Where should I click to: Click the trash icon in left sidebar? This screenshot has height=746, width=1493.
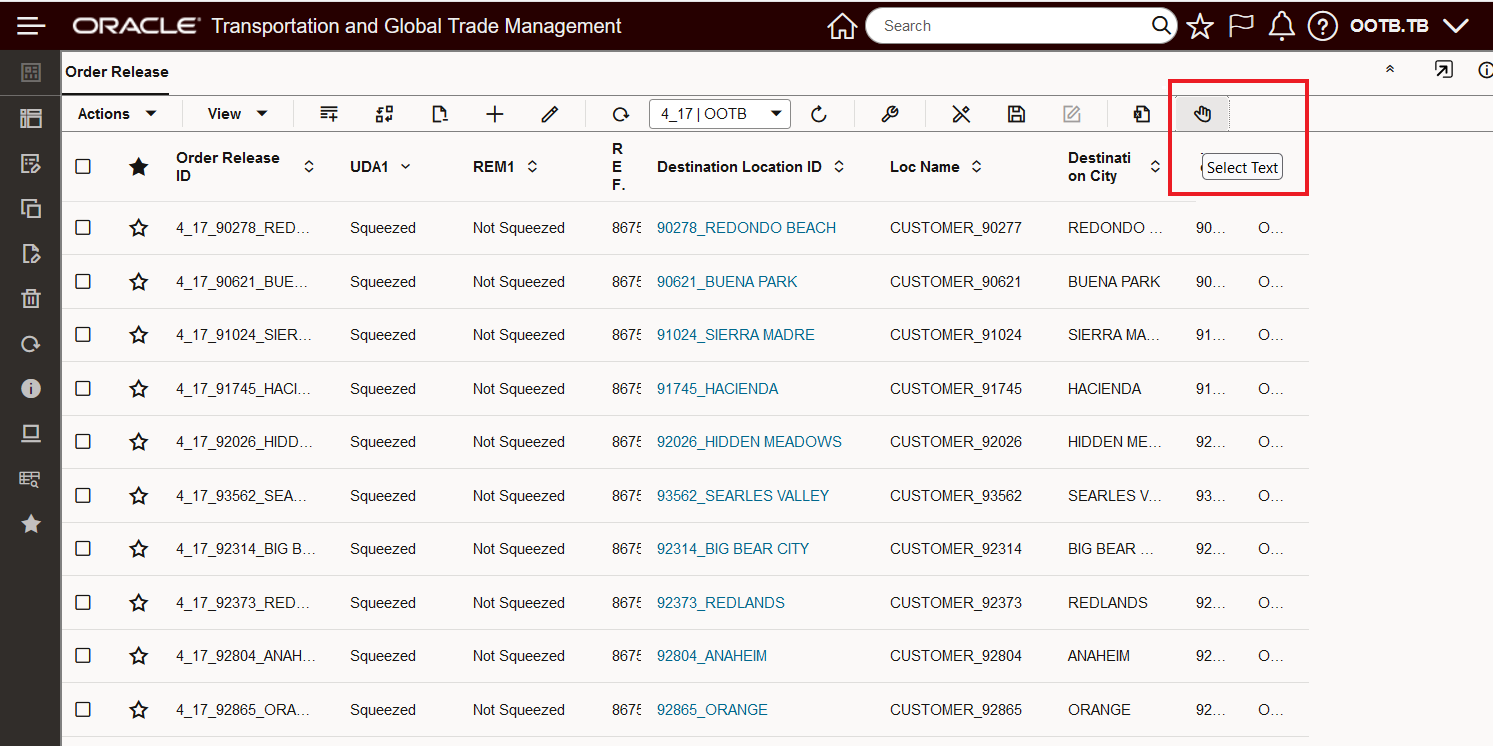(x=31, y=298)
